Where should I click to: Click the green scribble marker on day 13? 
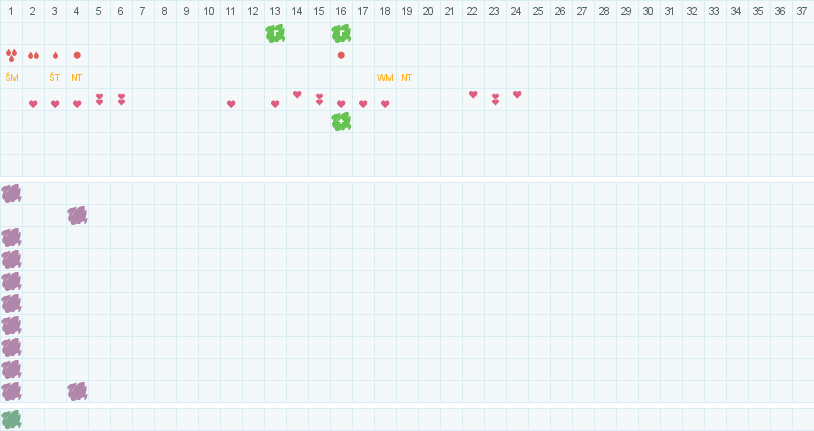(275, 33)
